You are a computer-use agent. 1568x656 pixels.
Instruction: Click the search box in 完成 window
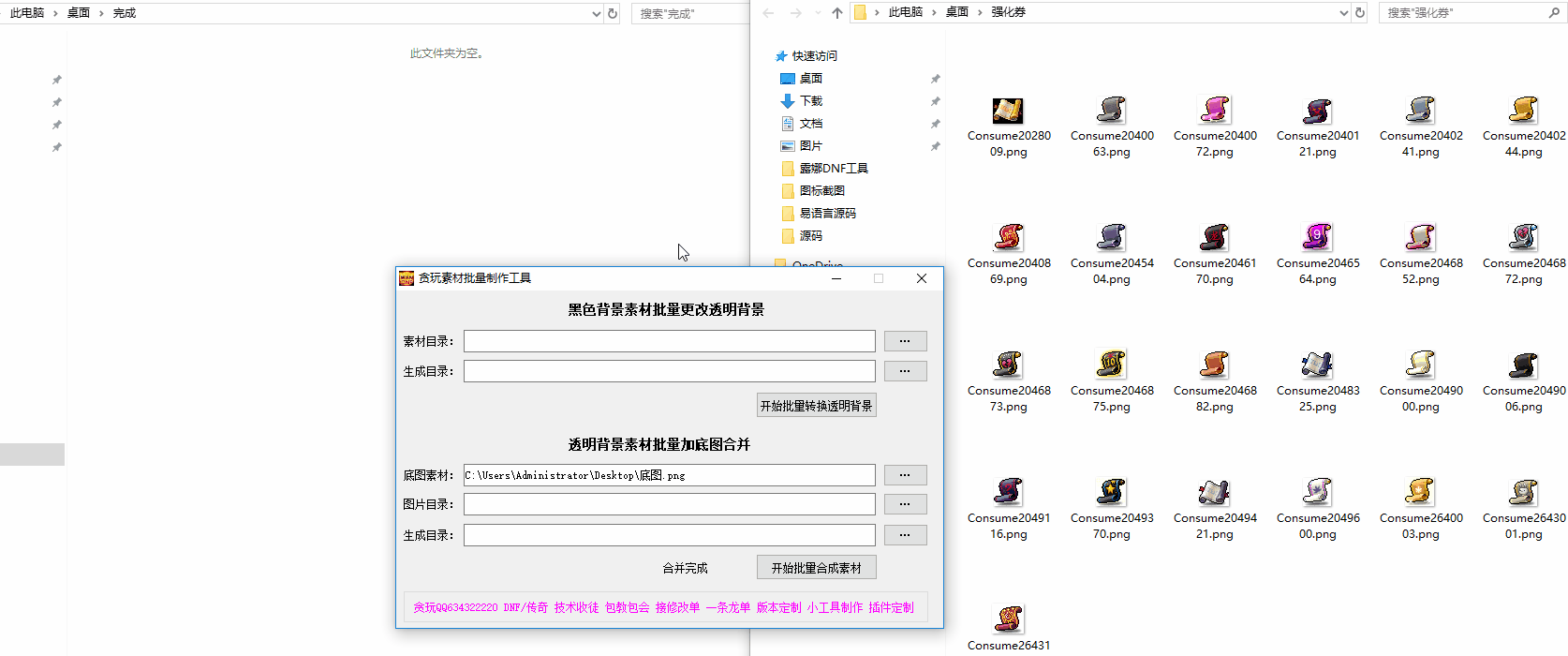[x=689, y=13]
